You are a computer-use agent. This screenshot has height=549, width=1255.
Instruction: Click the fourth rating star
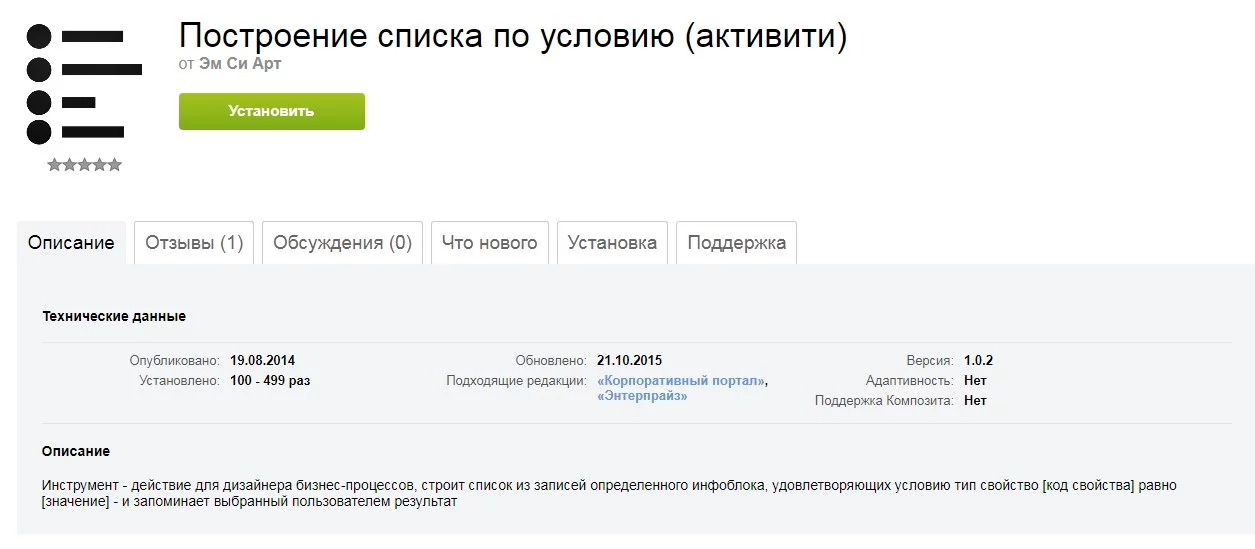[99, 165]
